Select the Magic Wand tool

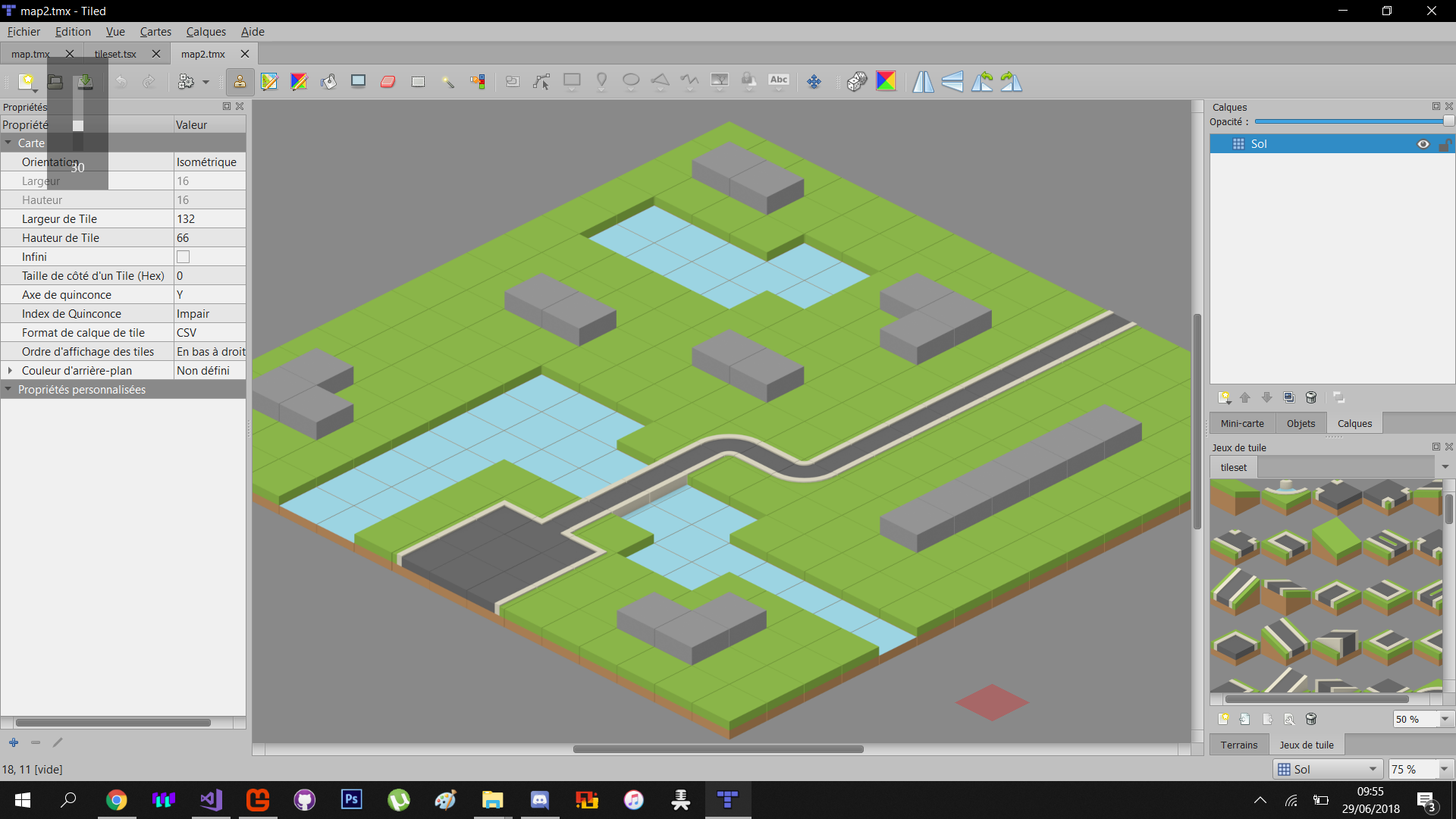point(447,81)
